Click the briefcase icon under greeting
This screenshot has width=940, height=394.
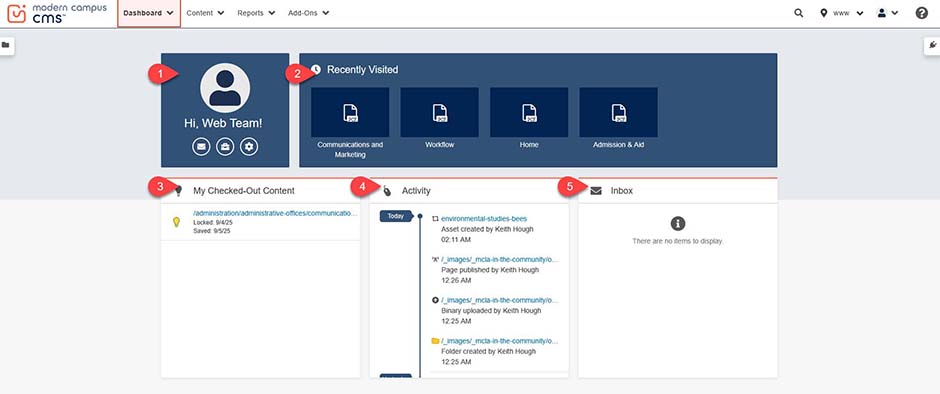(225, 146)
